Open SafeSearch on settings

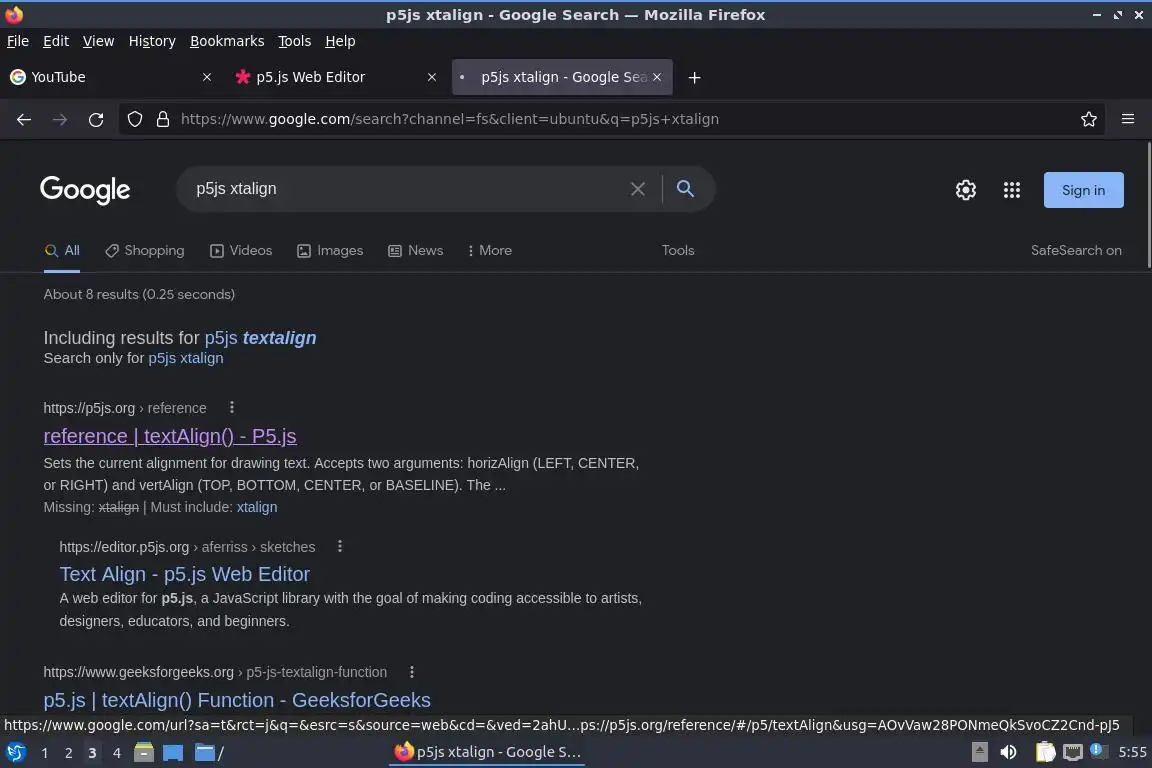(x=1076, y=251)
